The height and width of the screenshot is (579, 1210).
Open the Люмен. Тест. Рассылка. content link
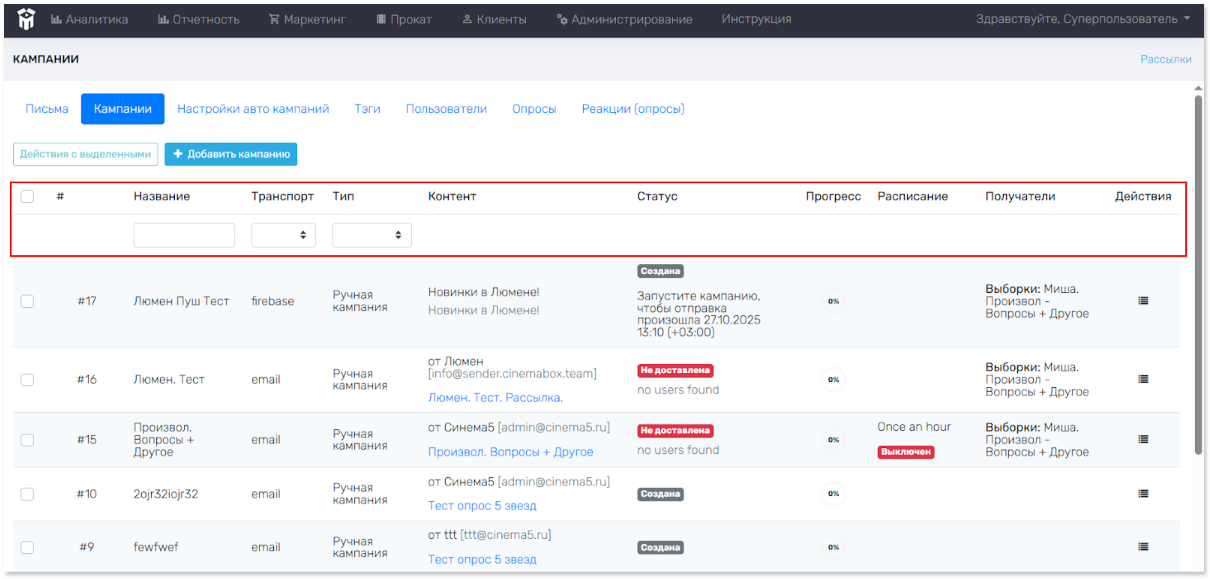pos(495,397)
